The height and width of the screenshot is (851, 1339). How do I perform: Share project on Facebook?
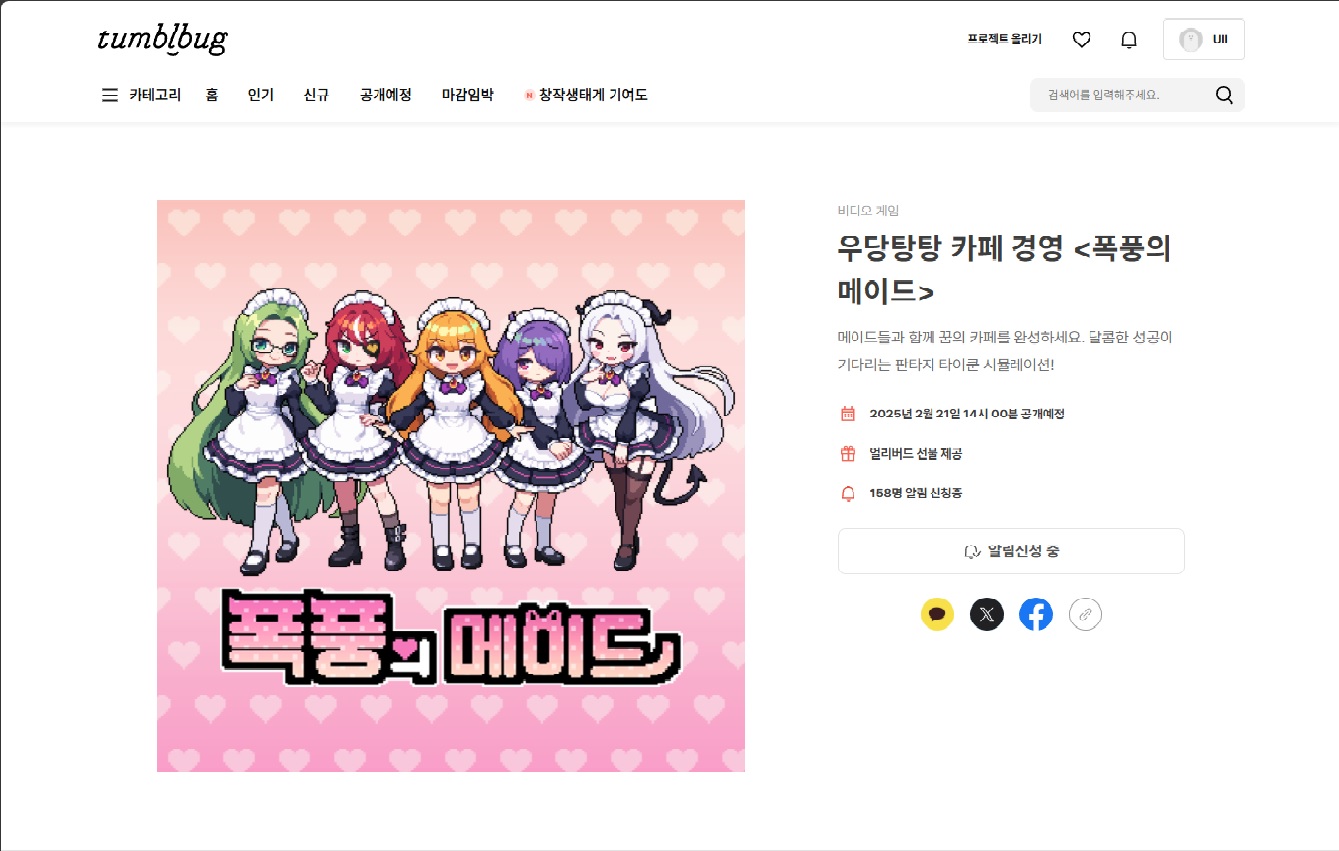click(x=1036, y=614)
